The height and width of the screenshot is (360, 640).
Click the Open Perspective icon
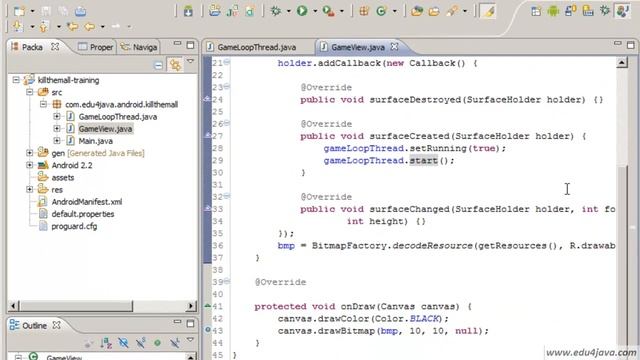point(536,11)
